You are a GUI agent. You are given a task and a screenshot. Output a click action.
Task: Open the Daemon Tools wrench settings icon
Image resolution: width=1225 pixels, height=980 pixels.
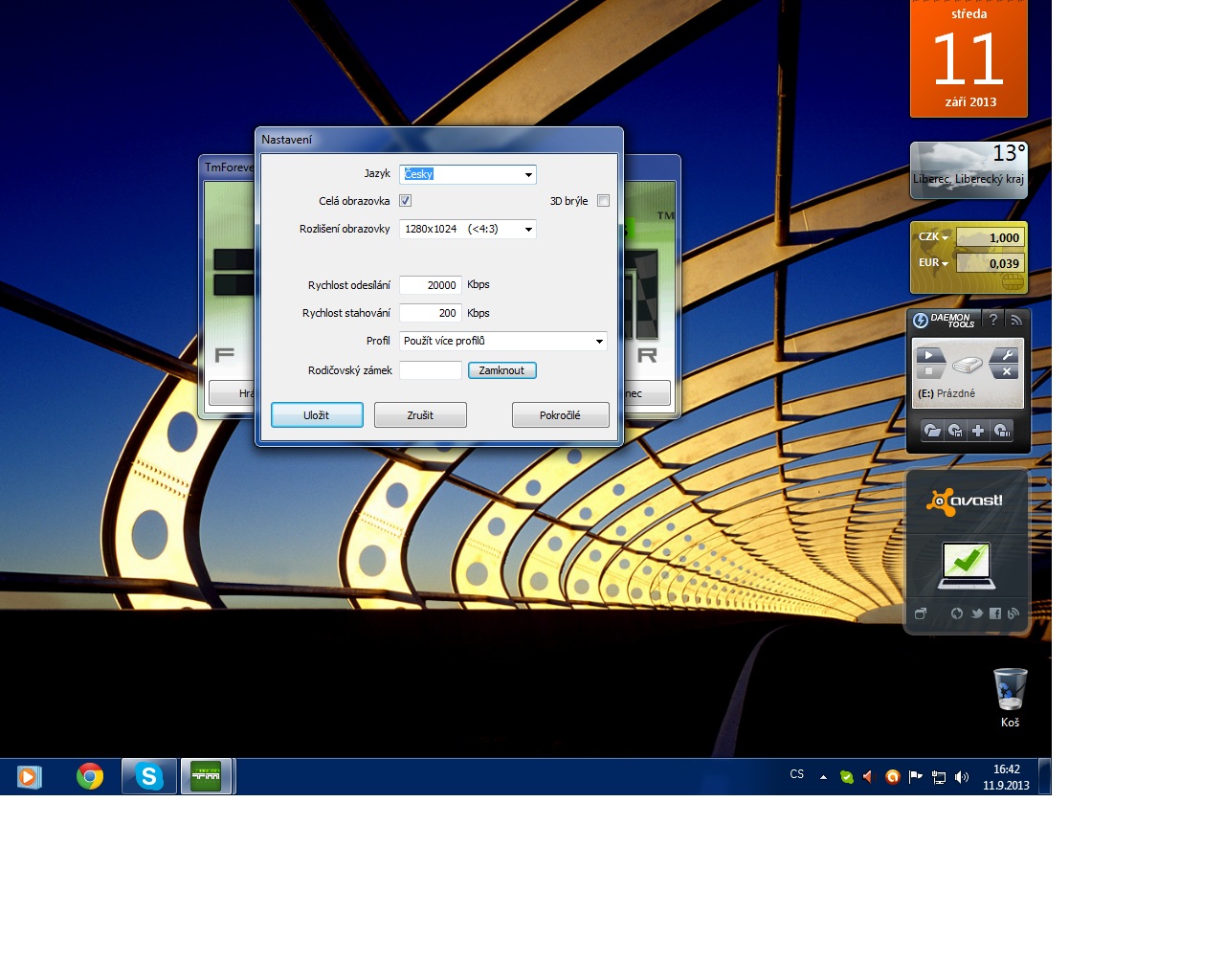click(1007, 355)
